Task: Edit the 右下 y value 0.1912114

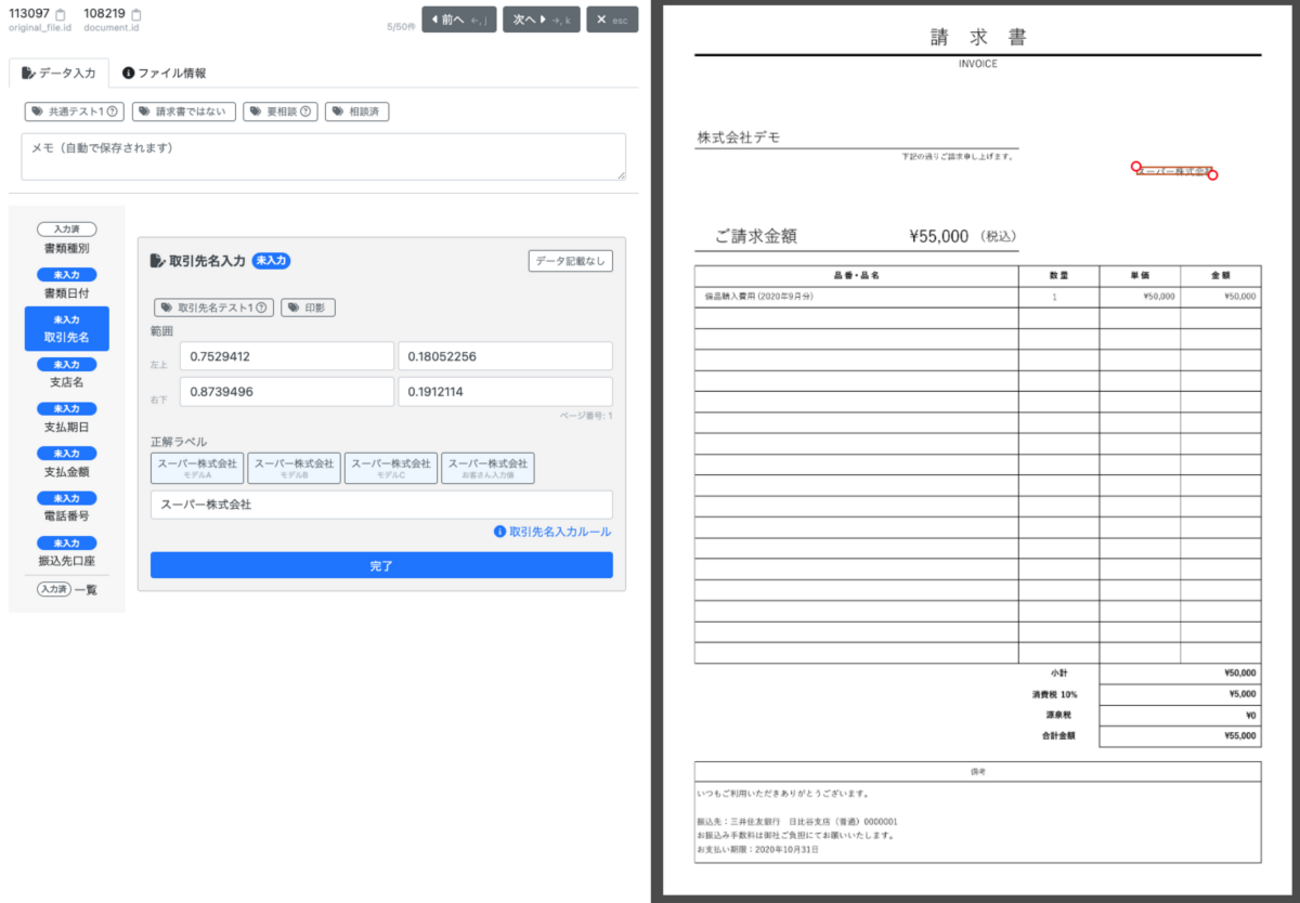Action: coord(505,392)
